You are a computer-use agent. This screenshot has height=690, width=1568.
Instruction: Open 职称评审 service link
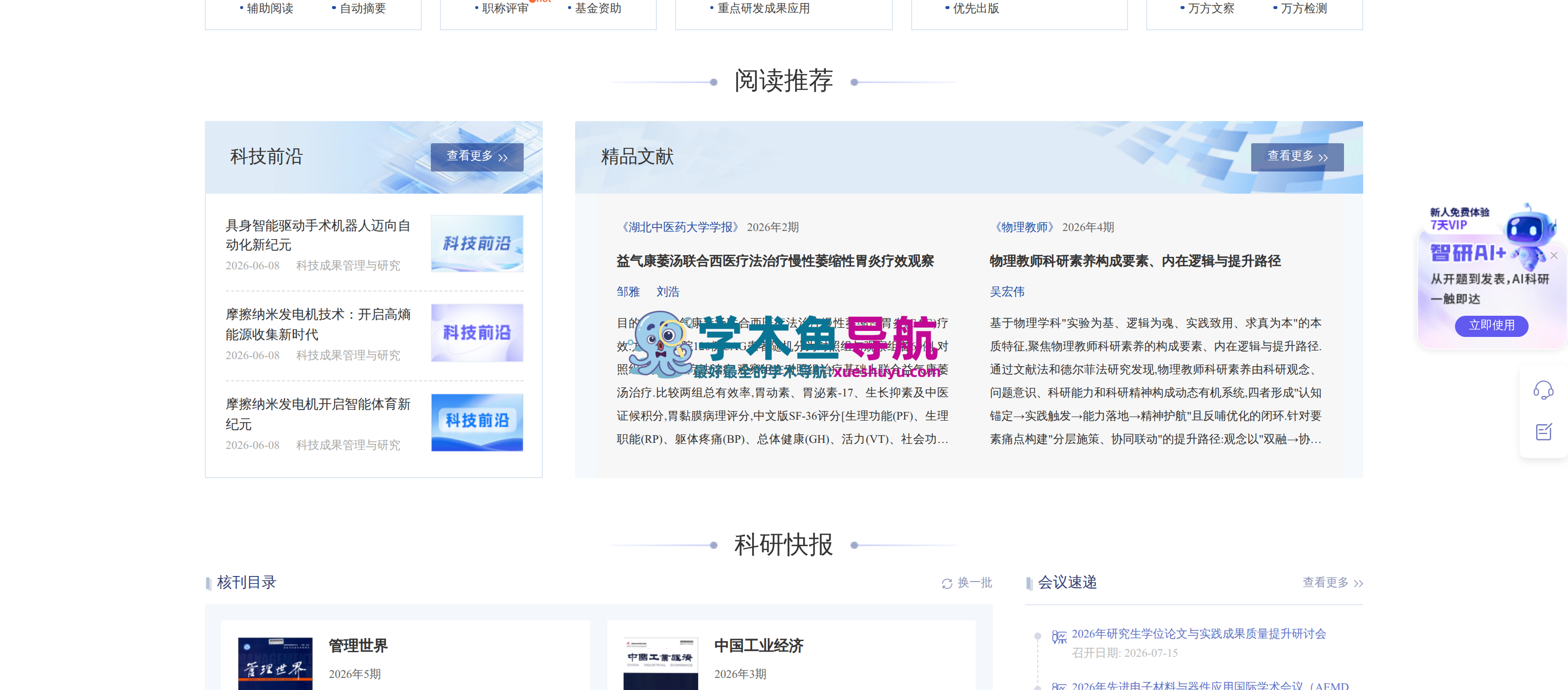click(x=505, y=8)
